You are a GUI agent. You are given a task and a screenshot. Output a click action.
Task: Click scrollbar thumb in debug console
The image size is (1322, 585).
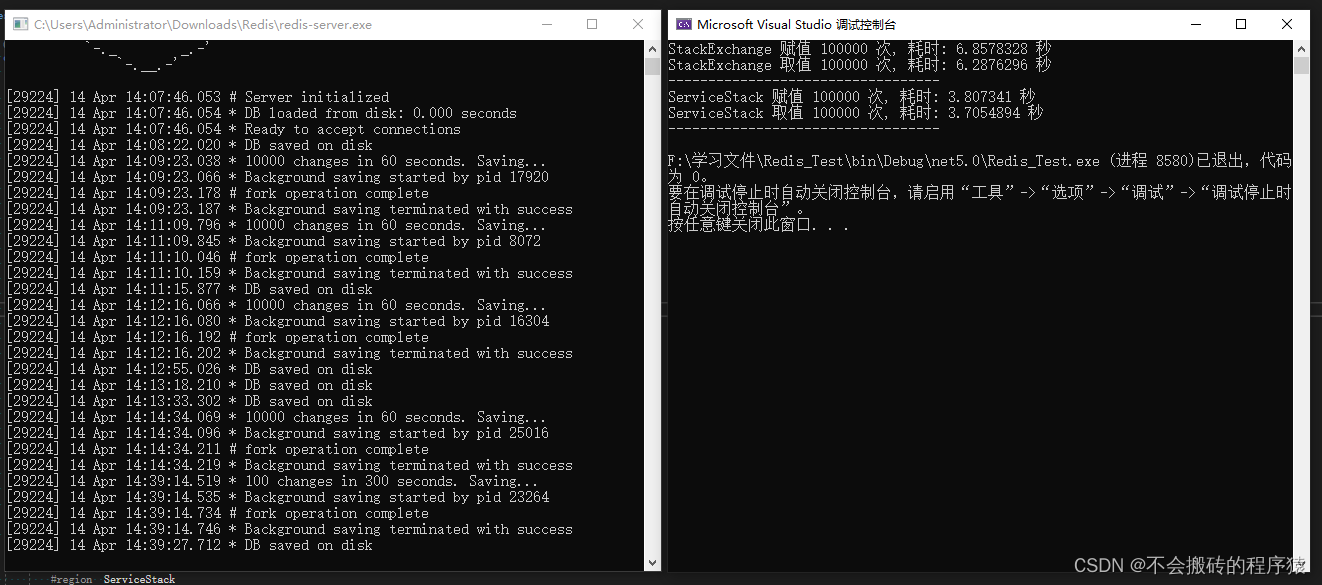1301,66
